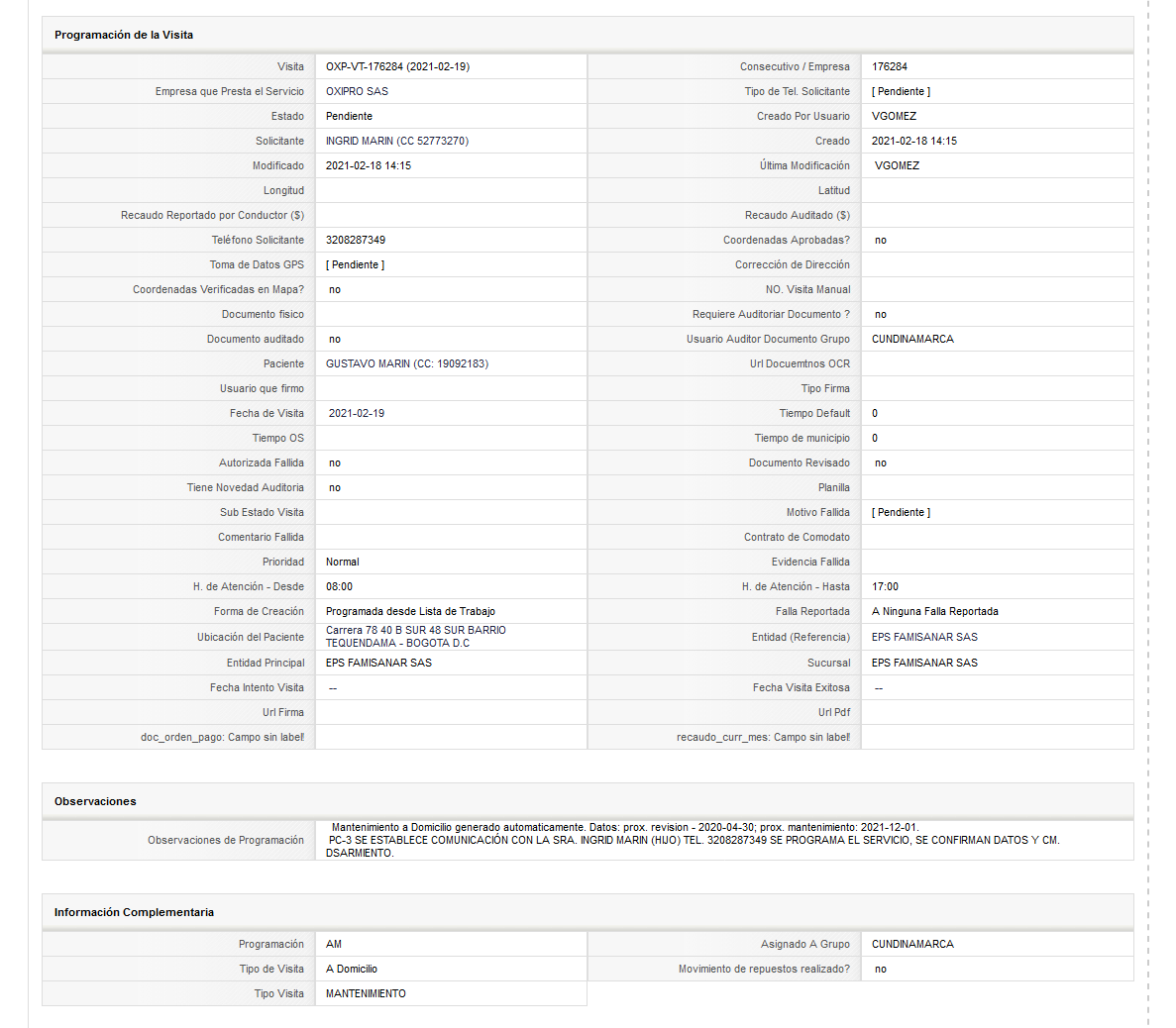
Task: Select Entidad Principal EPS FAMISANAR SAS
Action: (x=378, y=663)
